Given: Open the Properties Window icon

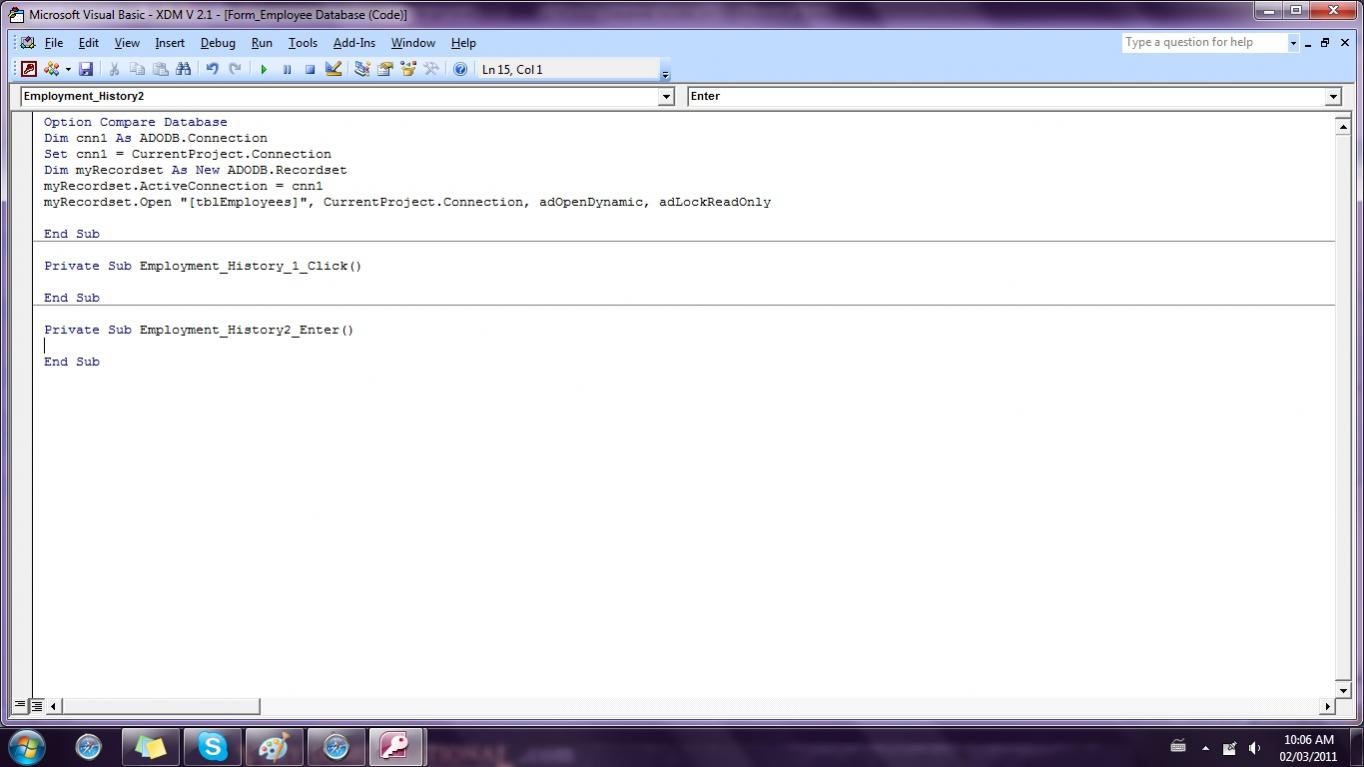Looking at the screenshot, I should point(385,69).
